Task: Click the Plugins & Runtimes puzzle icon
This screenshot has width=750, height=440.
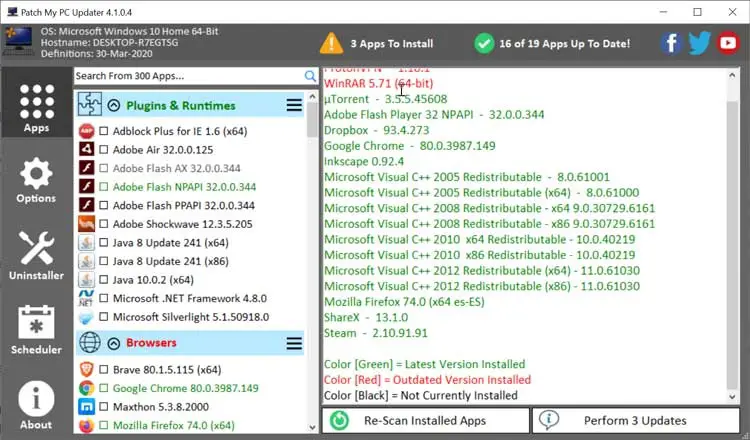Action: [x=89, y=104]
